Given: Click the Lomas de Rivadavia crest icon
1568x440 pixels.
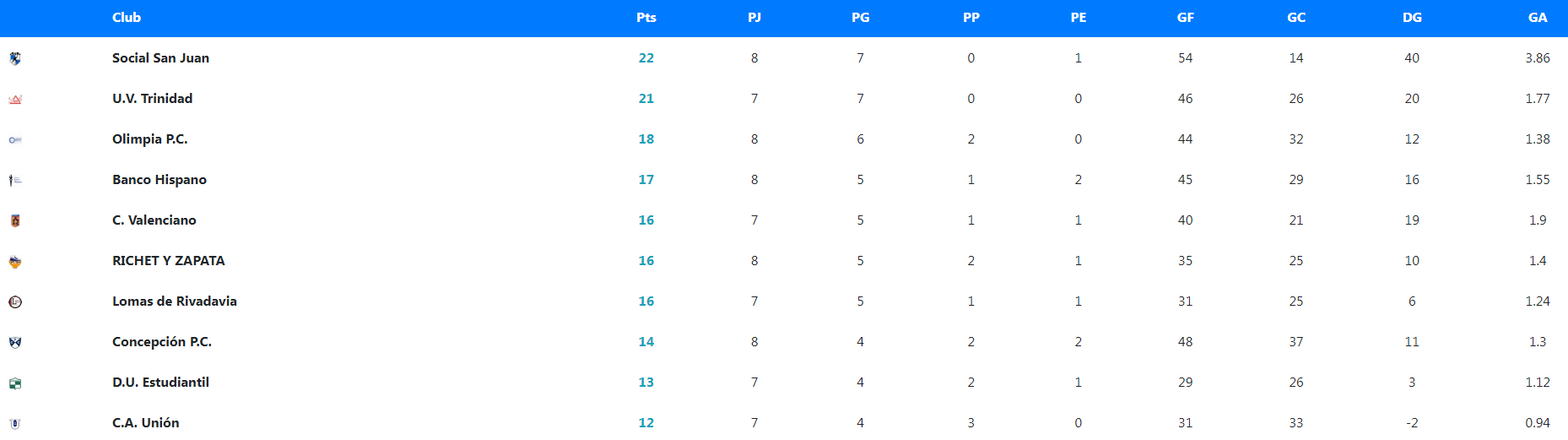Looking at the screenshot, I should click(15, 301).
